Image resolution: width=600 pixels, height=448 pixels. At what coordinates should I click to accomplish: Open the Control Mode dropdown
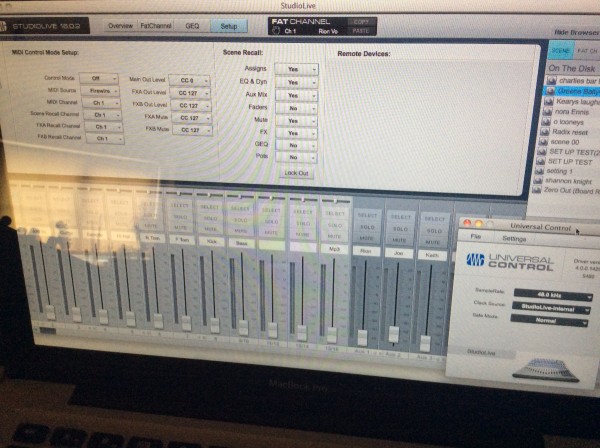point(99,78)
